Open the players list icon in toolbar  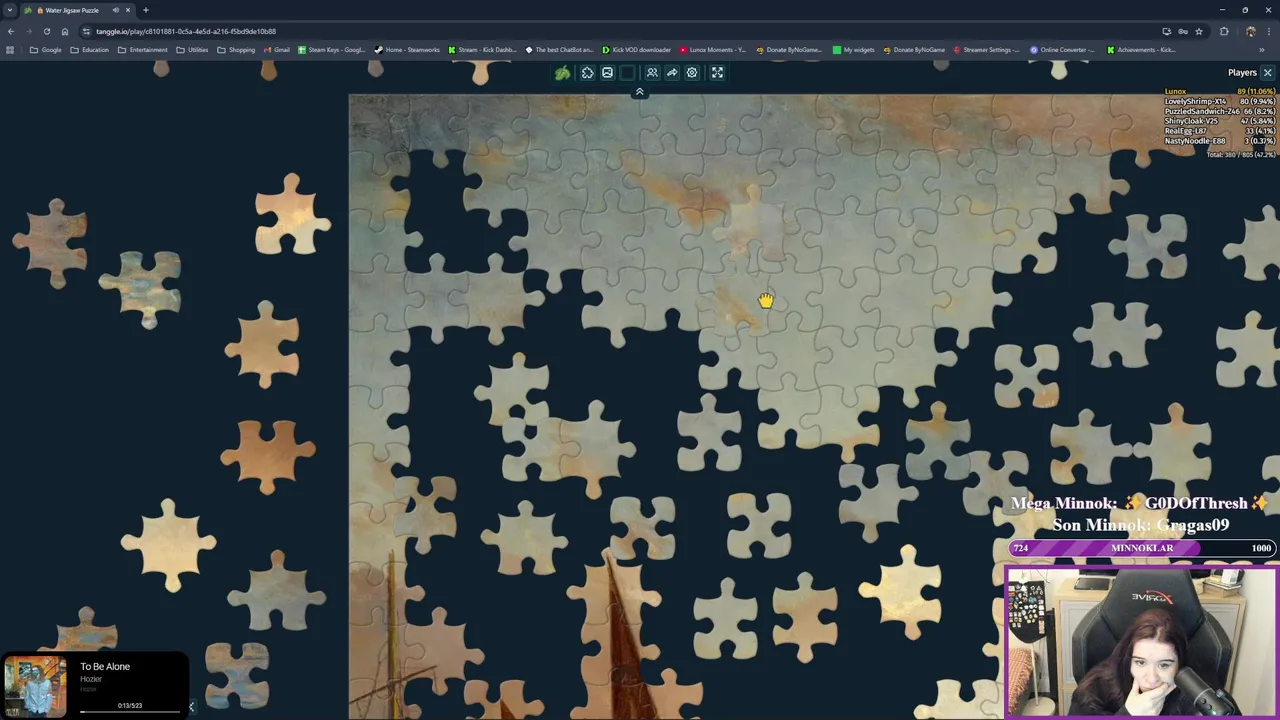pyautogui.click(x=652, y=73)
